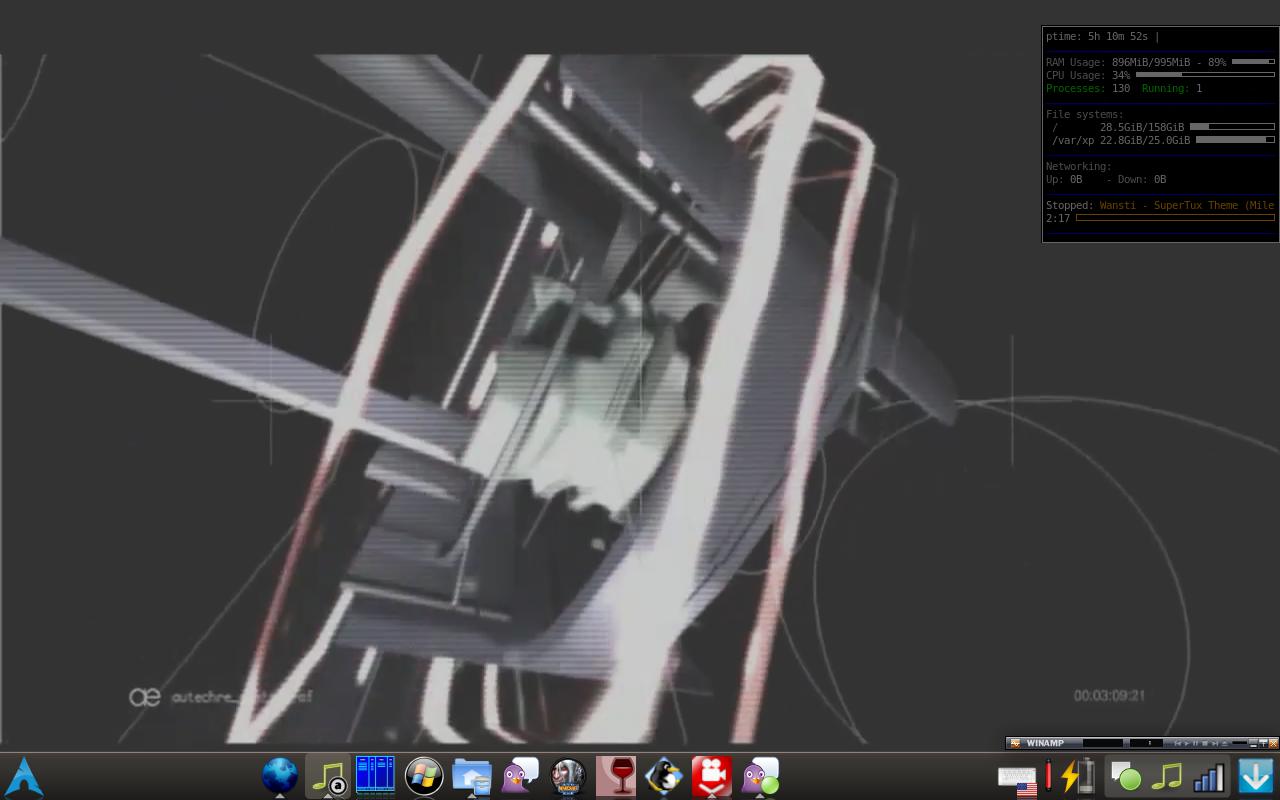Screen dimensions: 1280x800
Task: Click the Networking Up/Down readout
Action: point(1106,180)
